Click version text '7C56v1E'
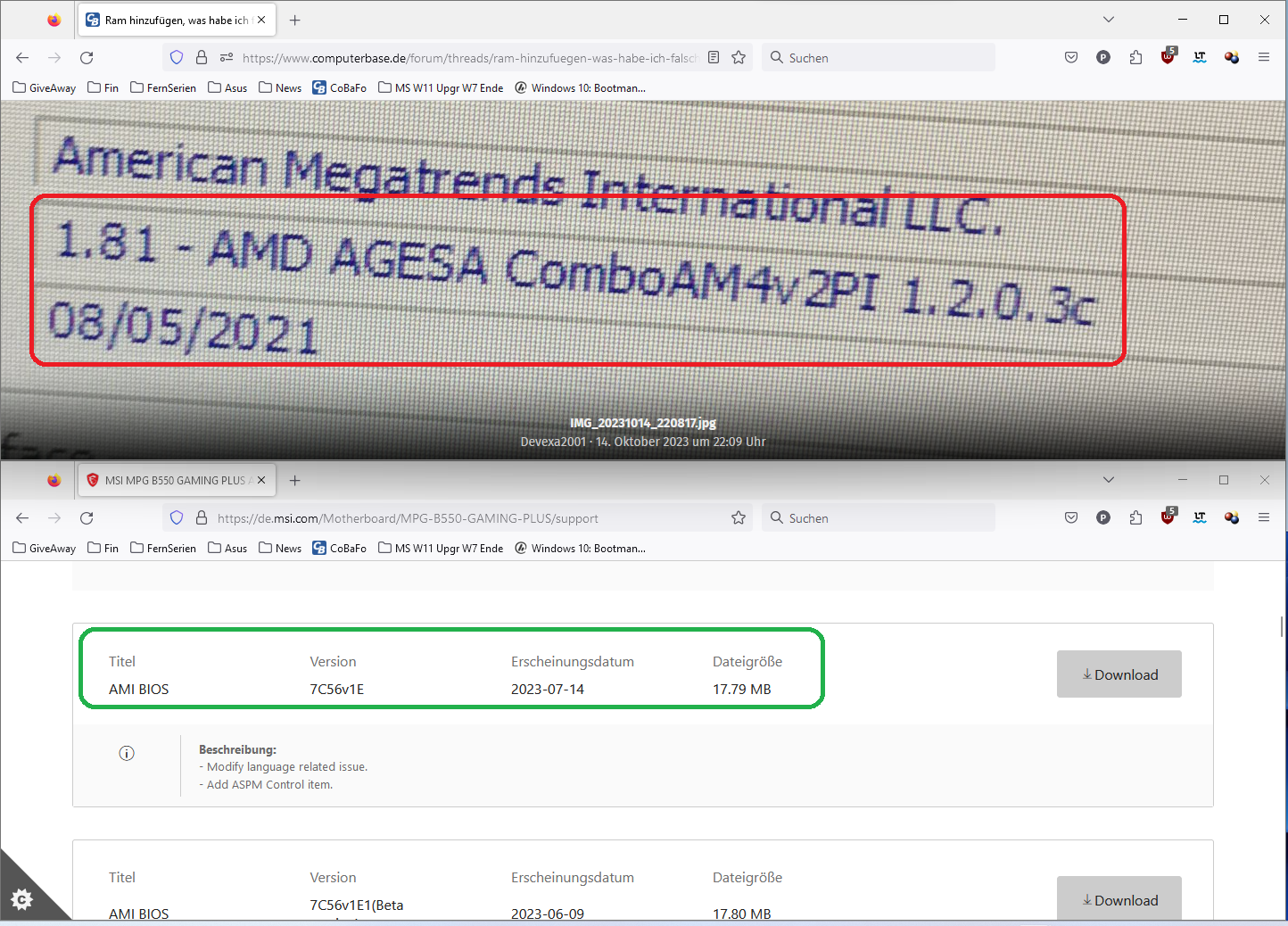The image size is (1288, 926). click(x=337, y=690)
